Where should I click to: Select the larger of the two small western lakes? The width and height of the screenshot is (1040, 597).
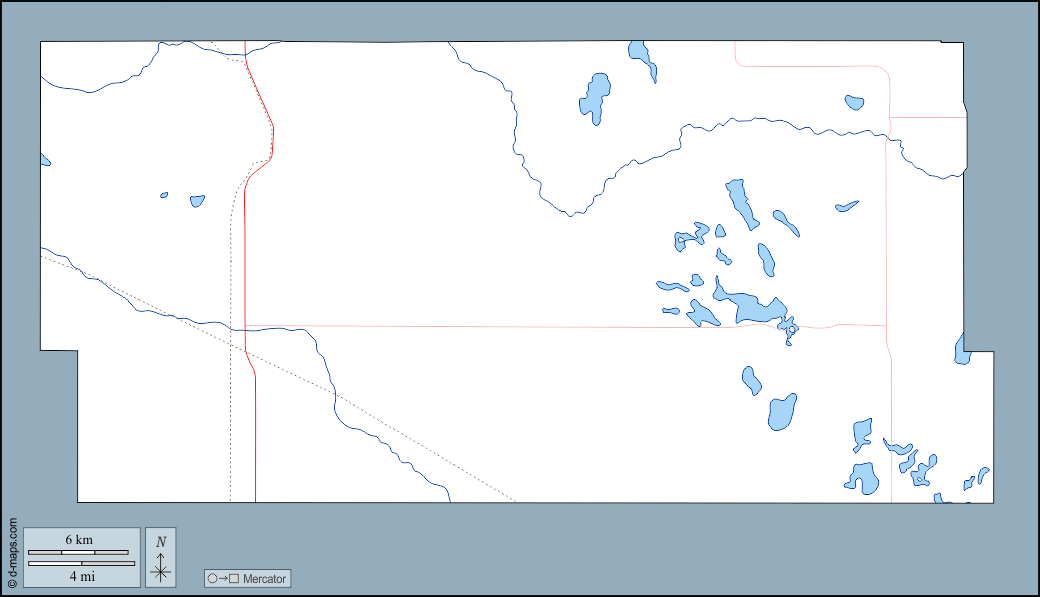point(197,200)
